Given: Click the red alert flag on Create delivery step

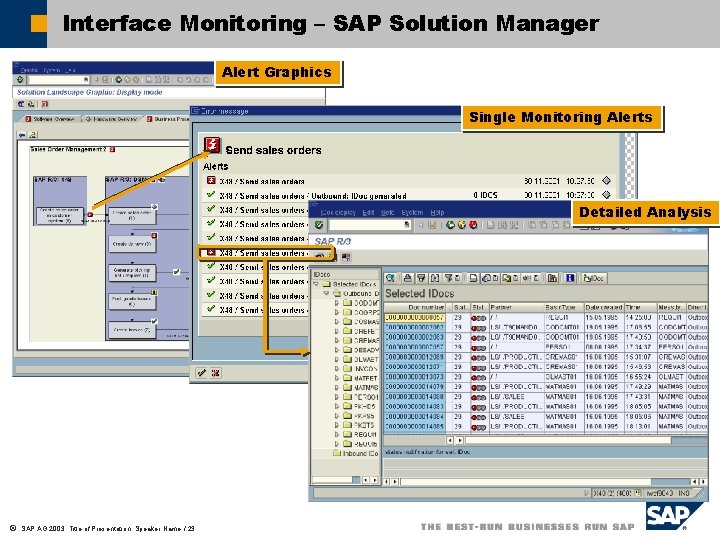Looking at the screenshot, I should coord(154,236).
